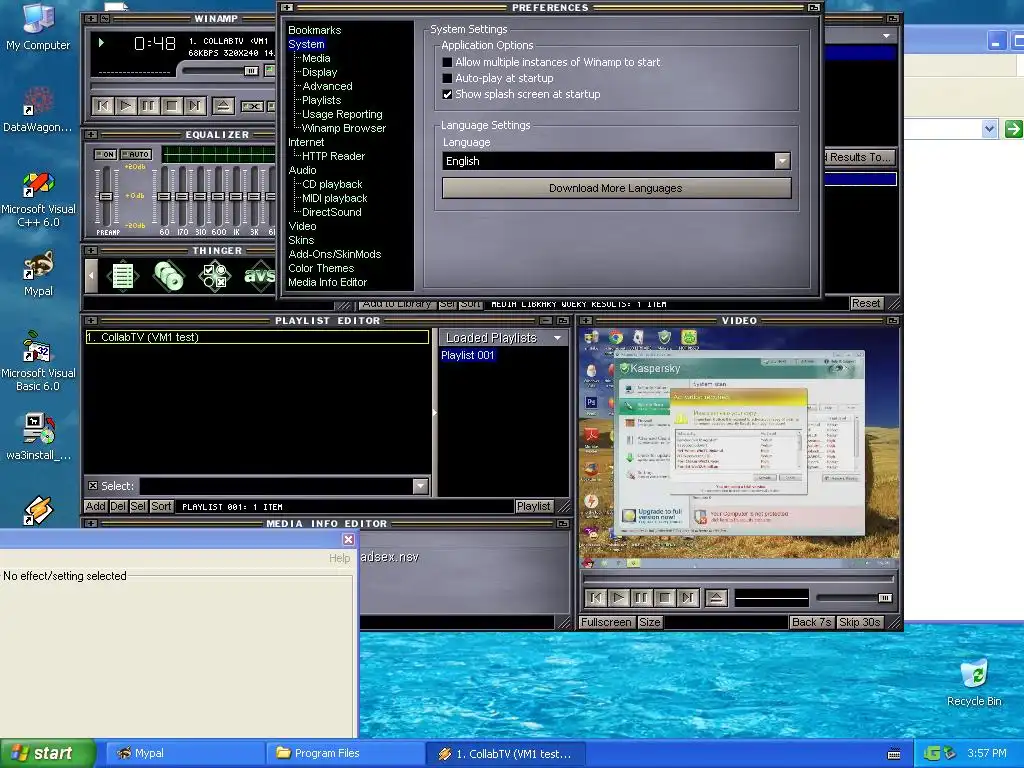Click Eject in Video window controls
The width and height of the screenshot is (1024, 768).
(716, 598)
